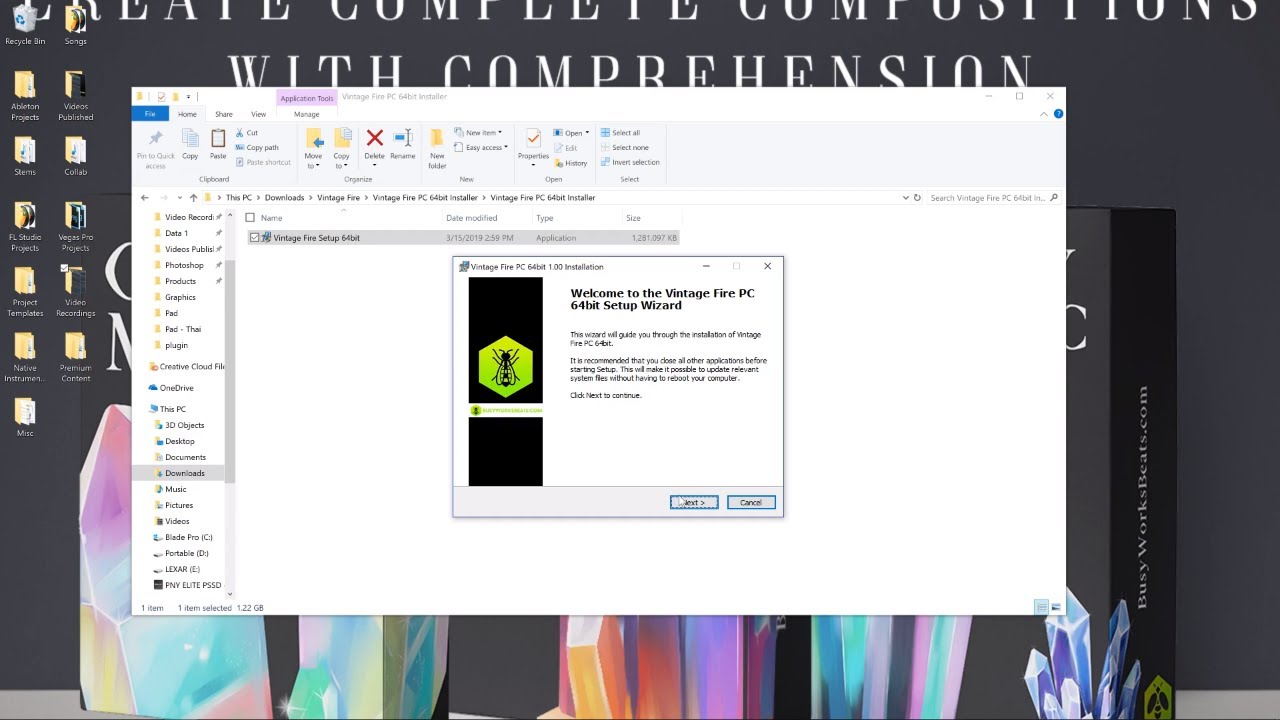Click Paste shortcut in the ribbon
The image size is (1280, 720).
263,162
